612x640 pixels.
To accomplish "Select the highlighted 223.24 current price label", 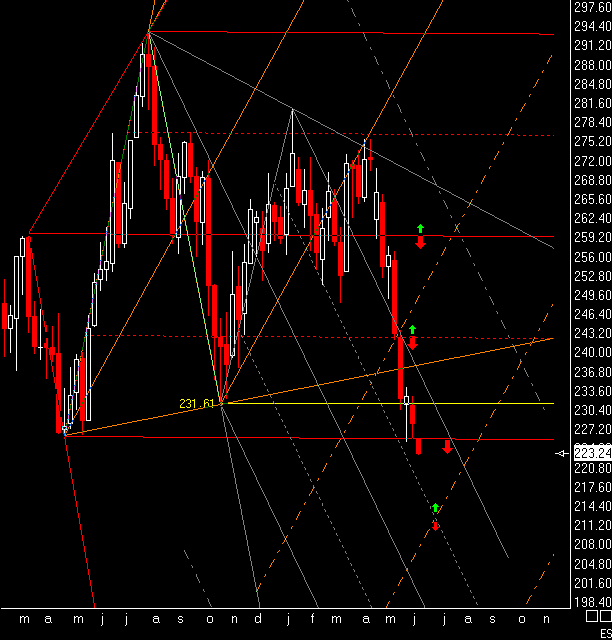I will coord(592,453).
